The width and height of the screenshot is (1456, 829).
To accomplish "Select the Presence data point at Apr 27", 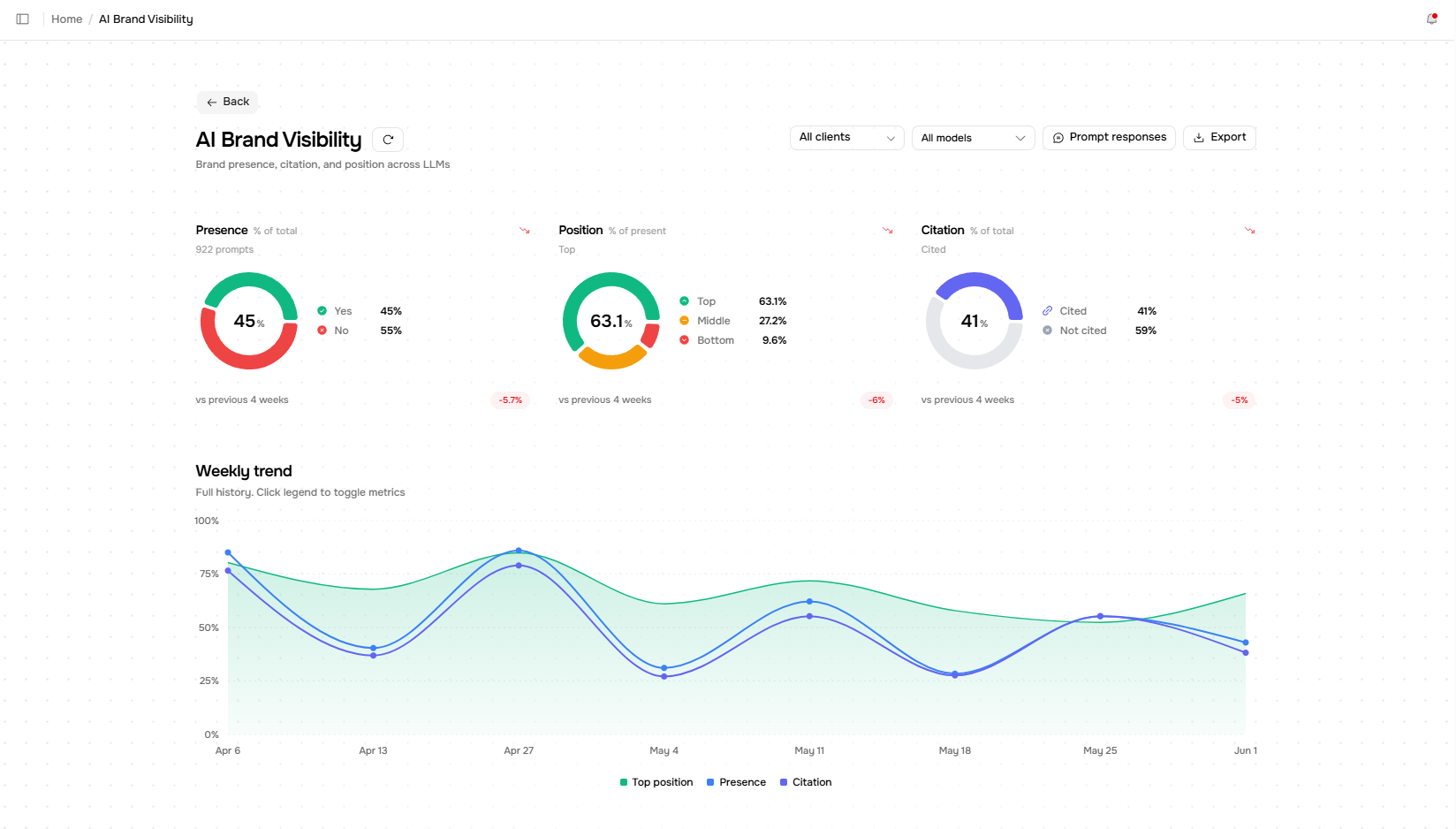I will 519,551.
